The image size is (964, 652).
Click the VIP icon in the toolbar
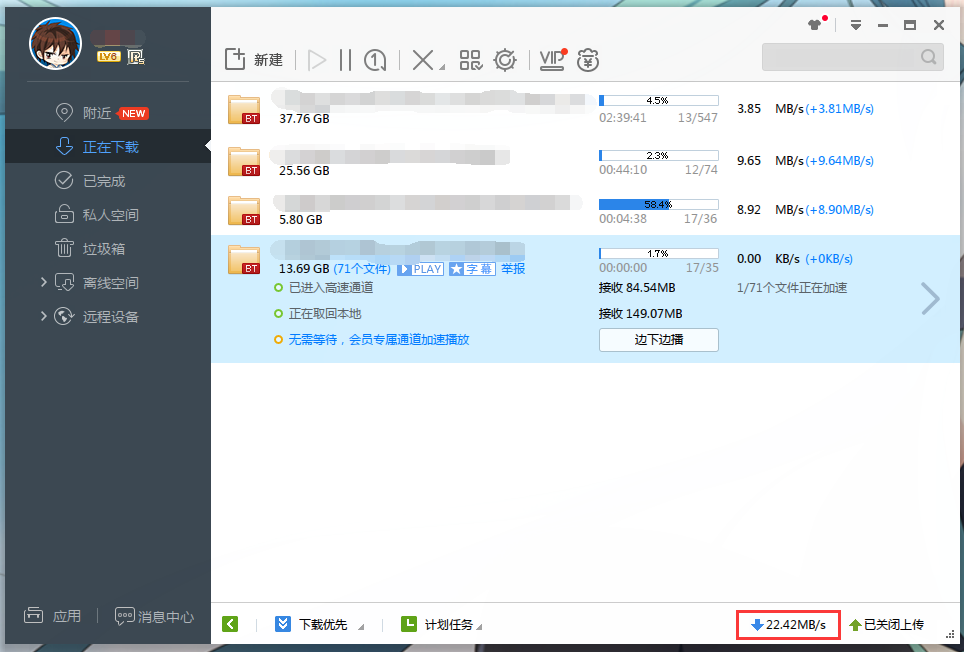(x=552, y=60)
